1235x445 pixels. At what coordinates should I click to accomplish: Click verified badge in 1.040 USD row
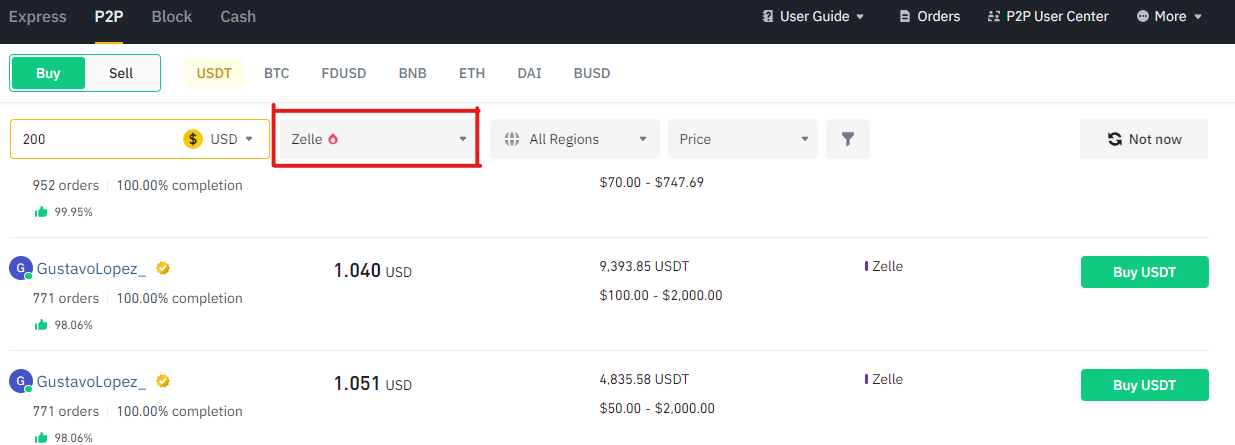coord(162,268)
